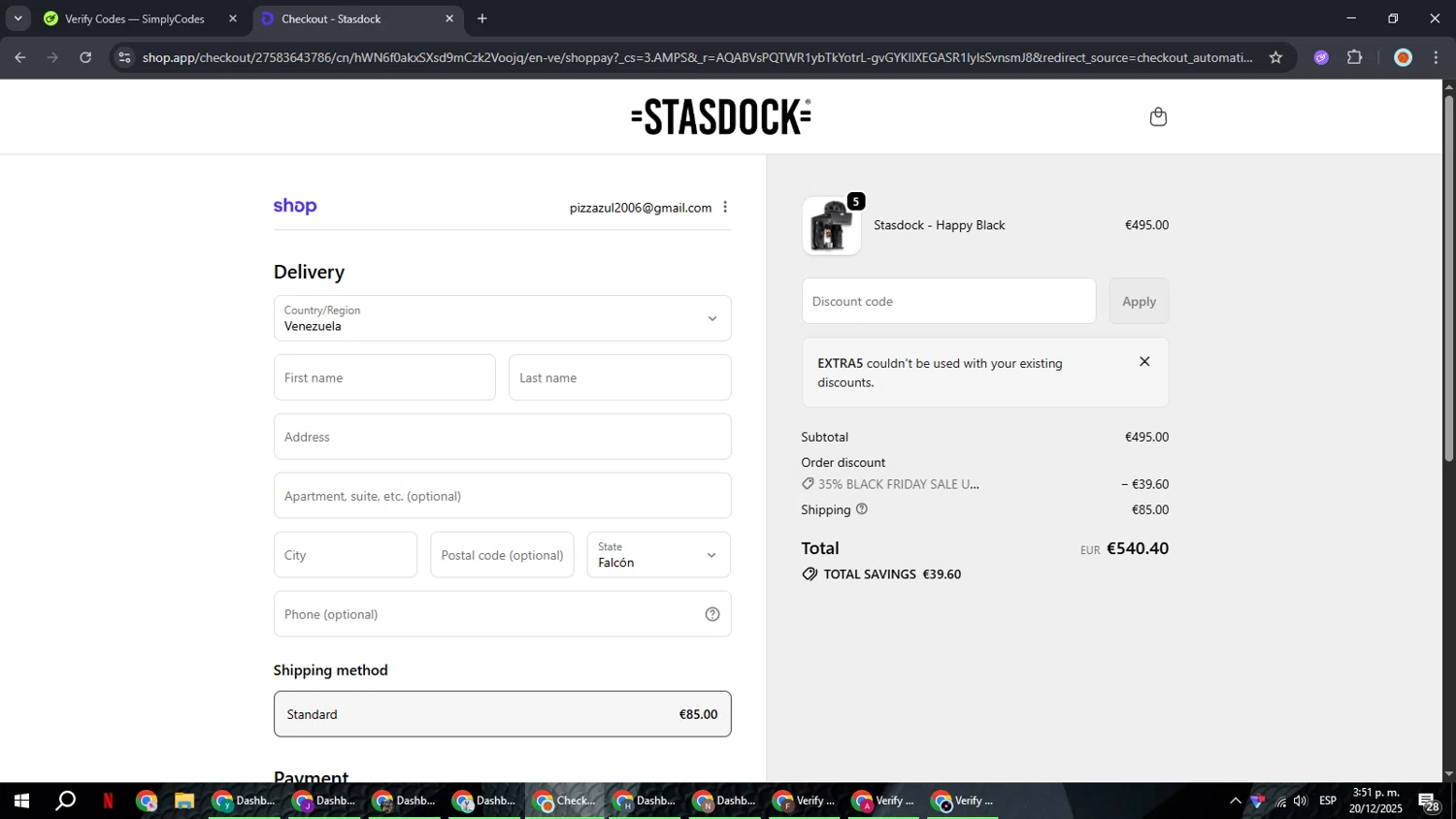
Task: Show hidden system tray icons
Action: [1235, 801]
